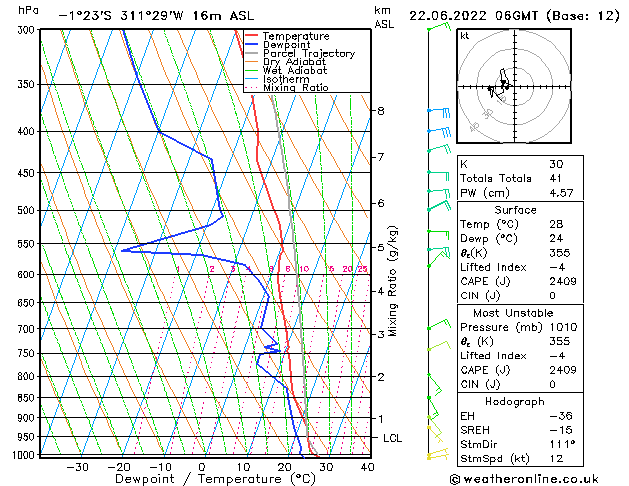Click the "Totals Totals" row label
Image resolution: width=629 pixels, height=486 pixels.
point(496,178)
